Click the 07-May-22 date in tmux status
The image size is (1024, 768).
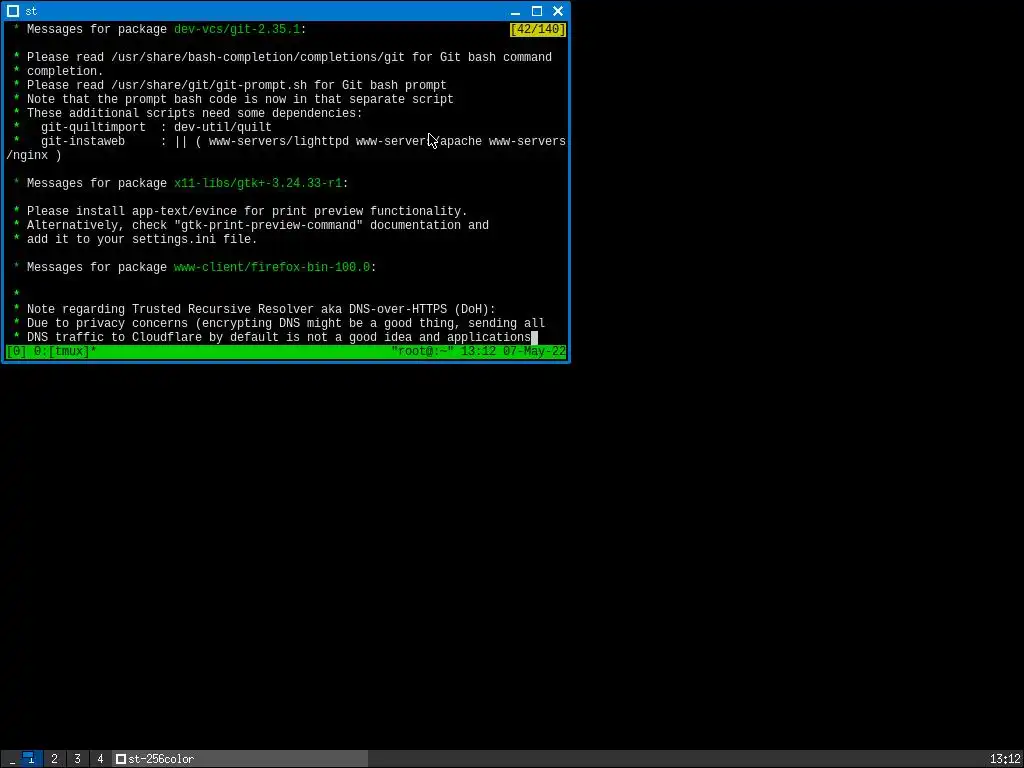(x=535, y=351)
